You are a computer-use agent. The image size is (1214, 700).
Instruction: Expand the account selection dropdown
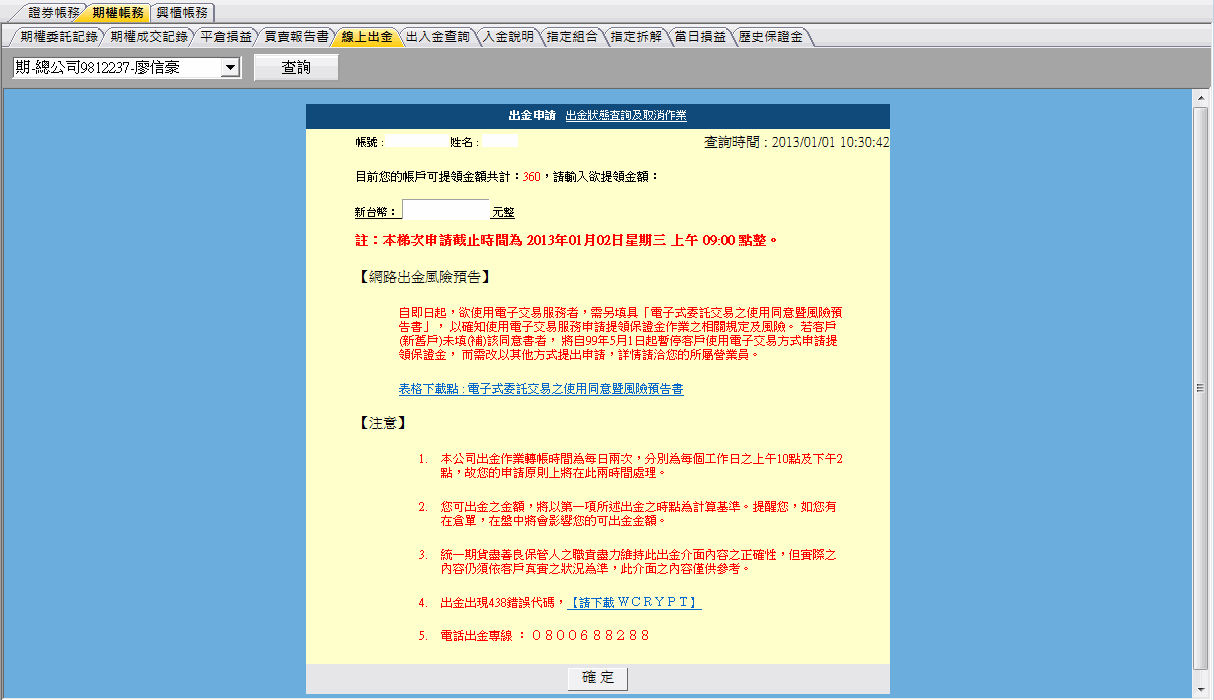coord(231,68)
